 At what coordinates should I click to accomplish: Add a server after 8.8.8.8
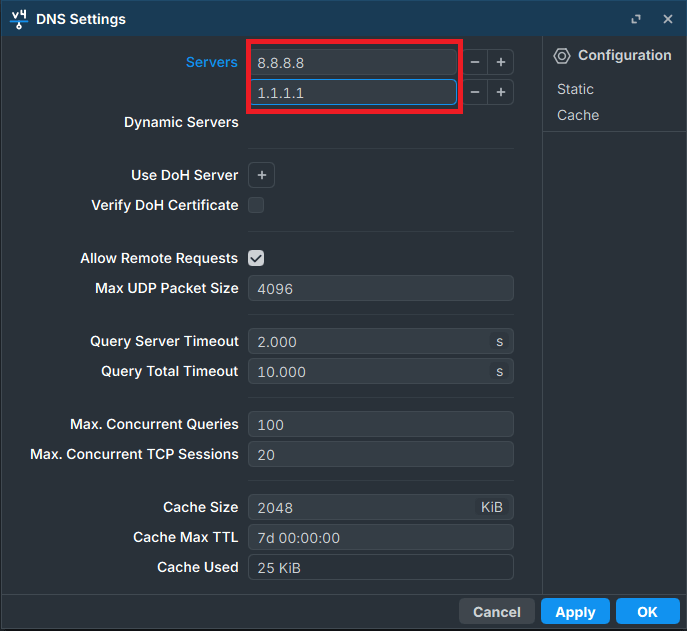[x=501, y=62]
